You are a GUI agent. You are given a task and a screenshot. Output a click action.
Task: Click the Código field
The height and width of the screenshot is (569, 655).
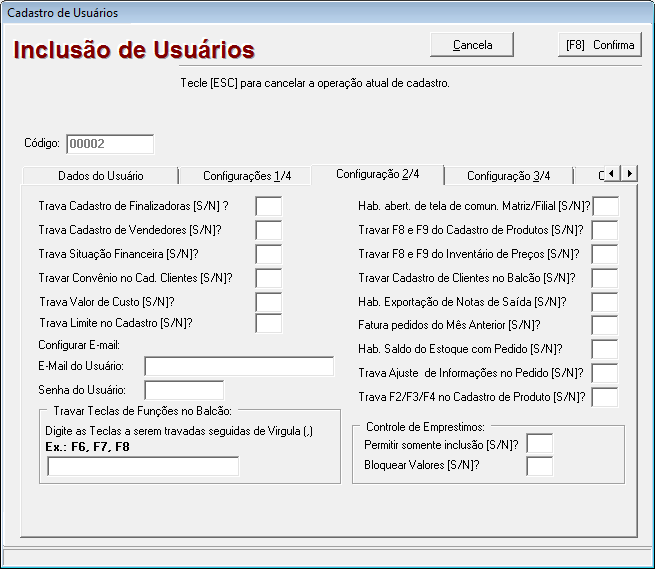tap(110, 144)
